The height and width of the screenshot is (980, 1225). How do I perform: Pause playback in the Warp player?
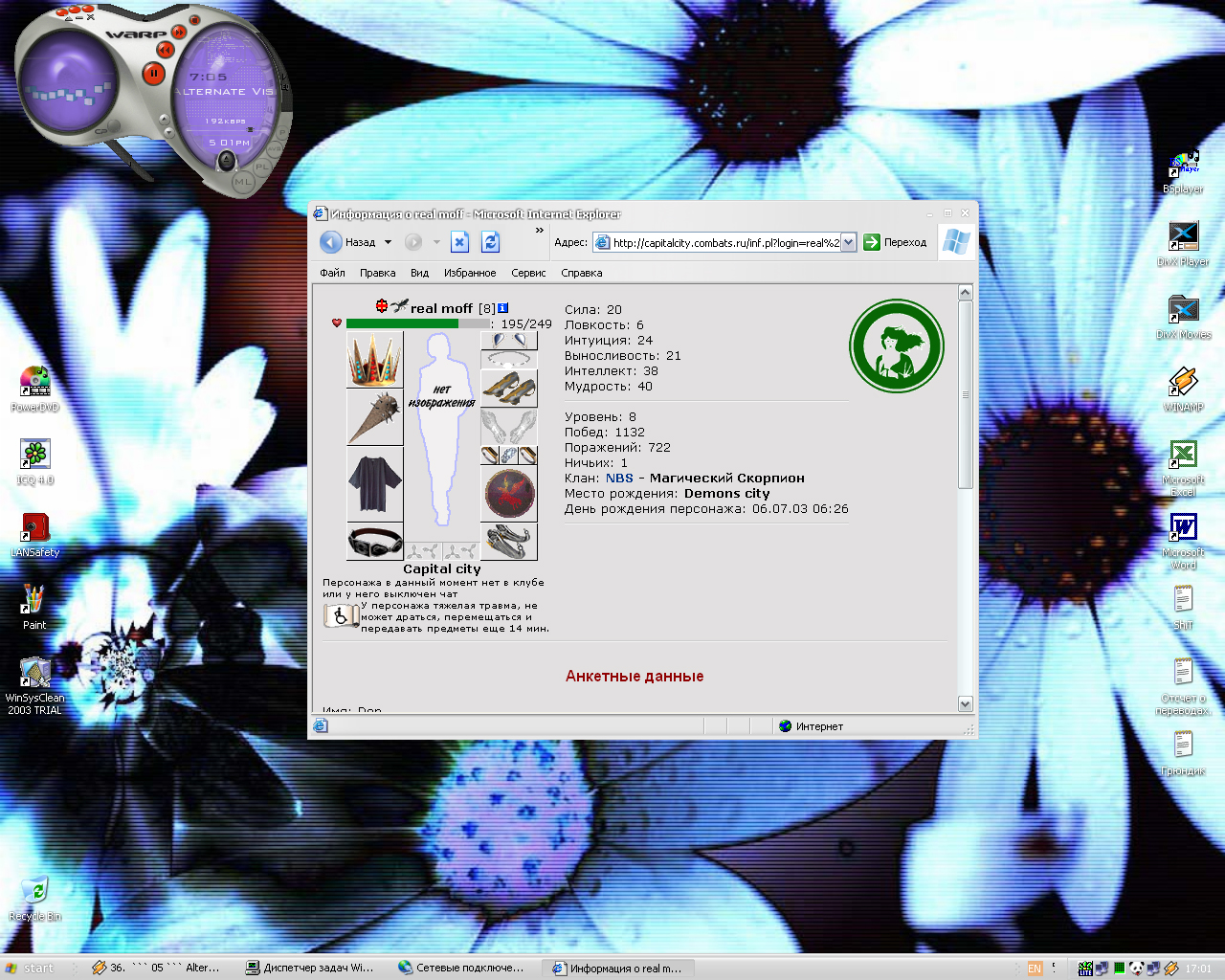coord(153,73)
